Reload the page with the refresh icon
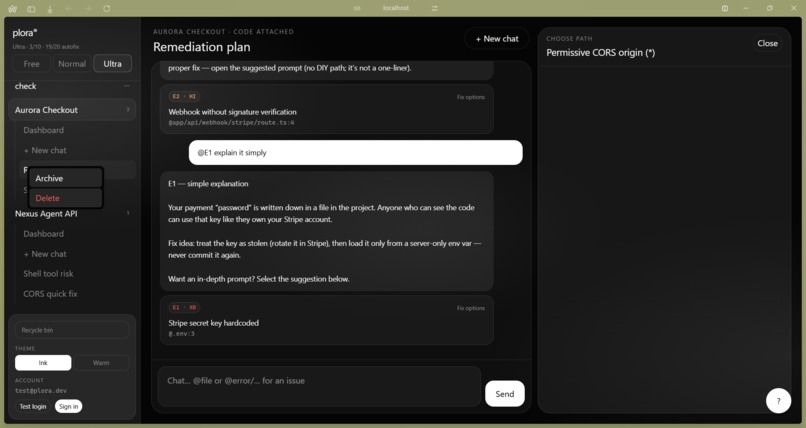806x428 pixels. (107, 9)
